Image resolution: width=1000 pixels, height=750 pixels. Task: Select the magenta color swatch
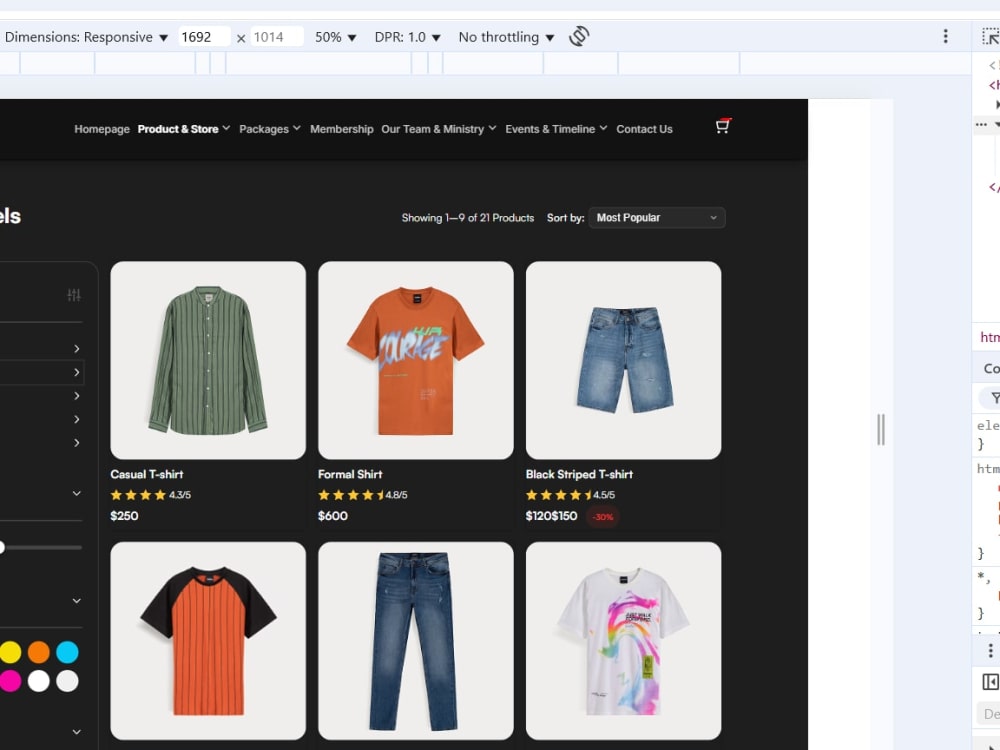point(10,680)
